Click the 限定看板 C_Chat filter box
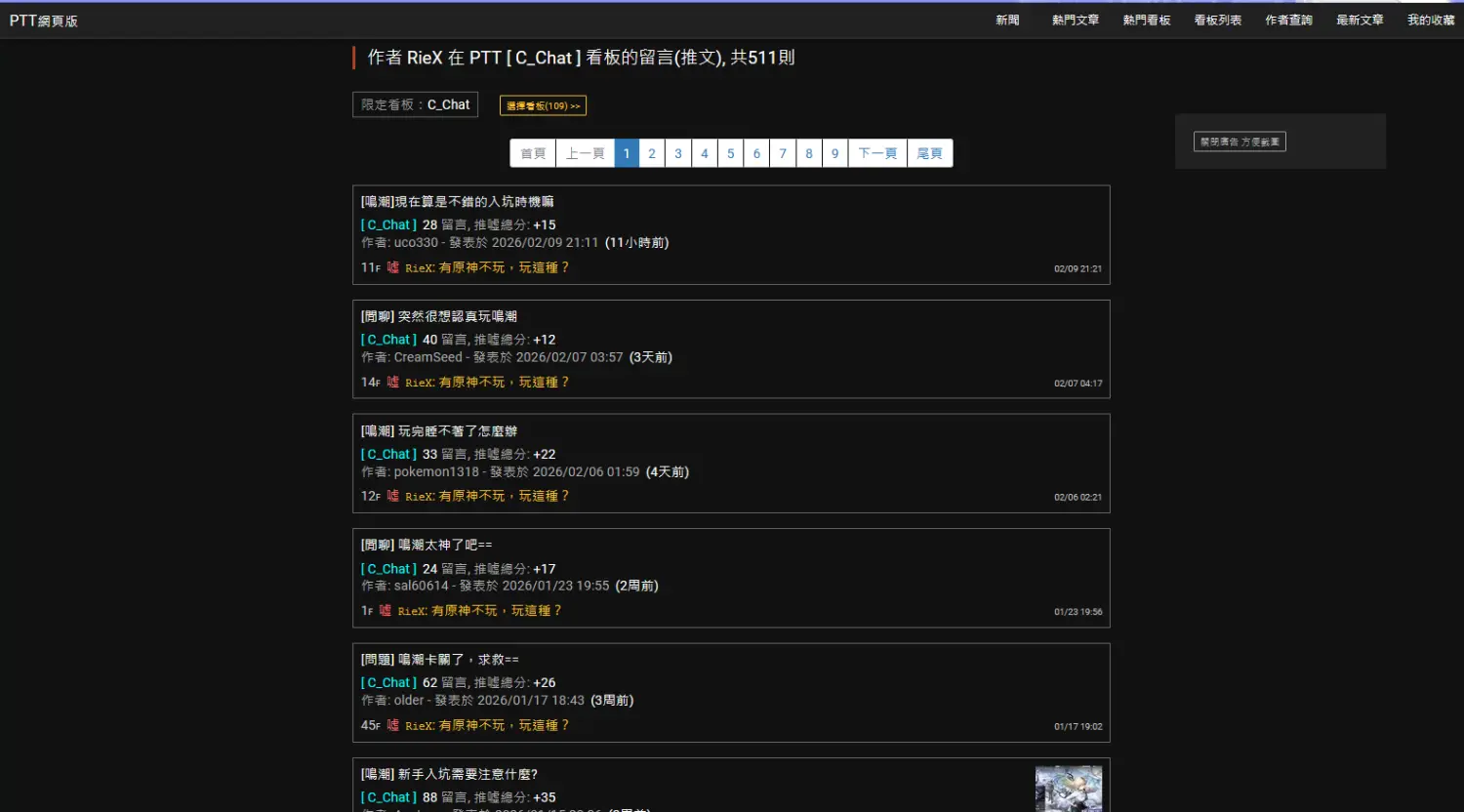 (415, 104)
